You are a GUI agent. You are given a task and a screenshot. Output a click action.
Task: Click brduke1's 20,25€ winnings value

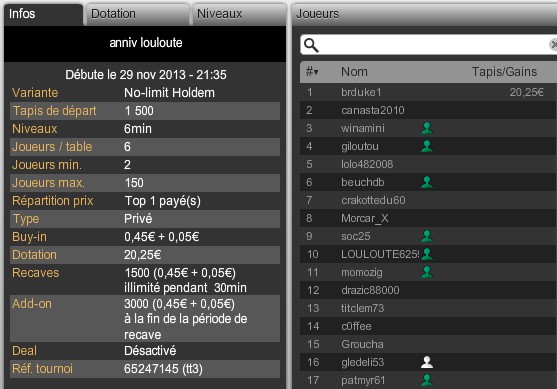[x=526, y=92]
